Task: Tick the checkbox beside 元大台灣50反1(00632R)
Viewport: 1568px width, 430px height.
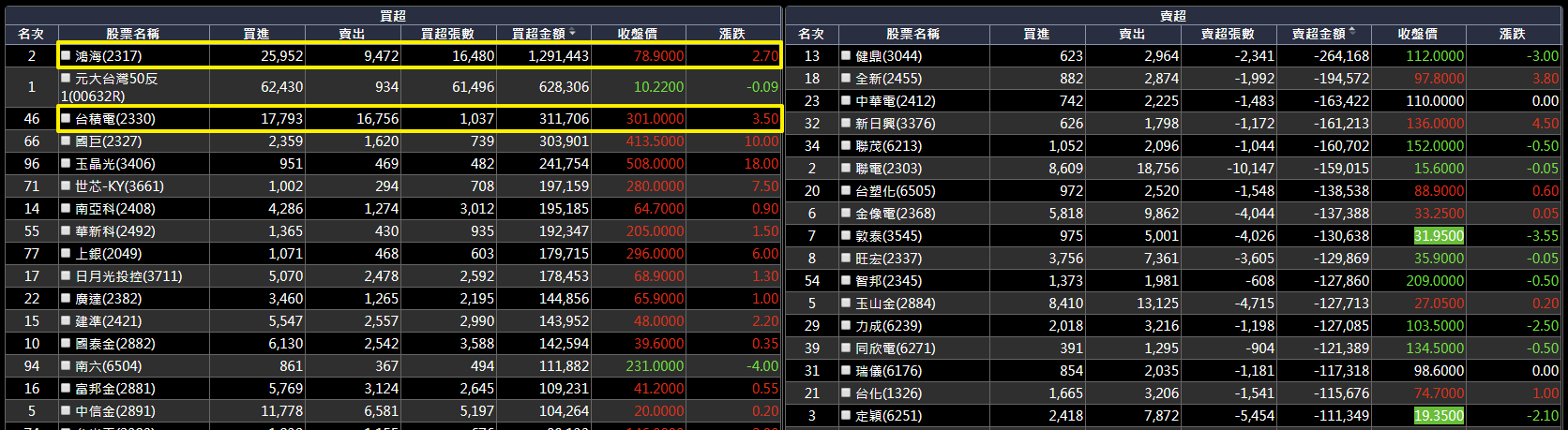Action: coord(67,80)
